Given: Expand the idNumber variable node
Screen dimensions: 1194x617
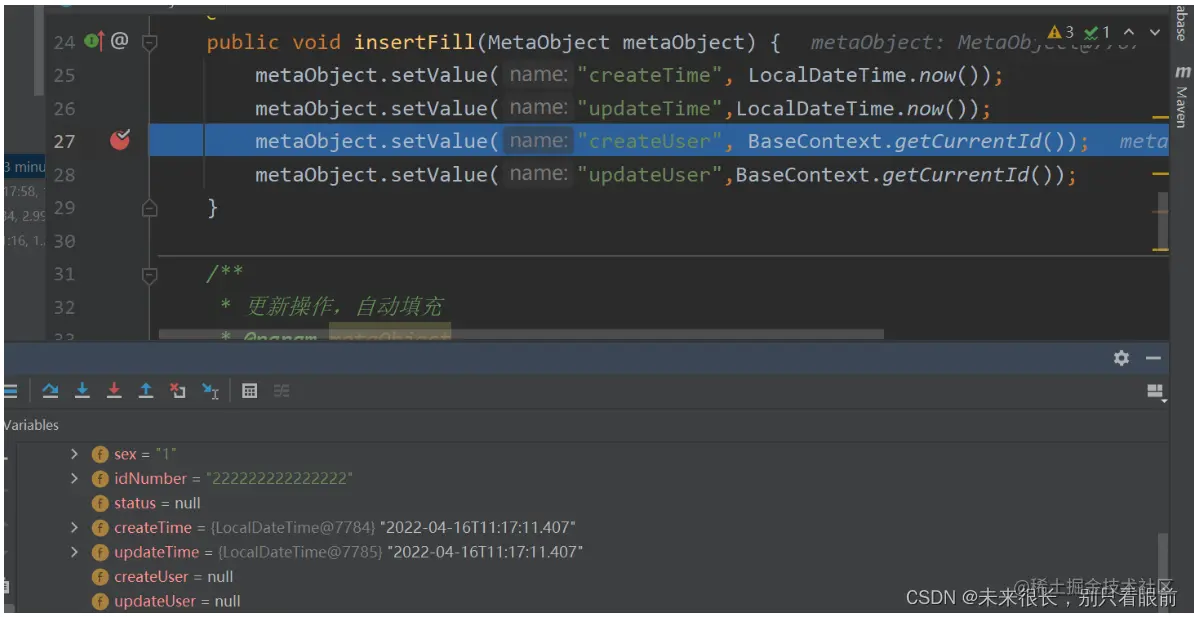Looking at the screenshot, I should point(74,478).
